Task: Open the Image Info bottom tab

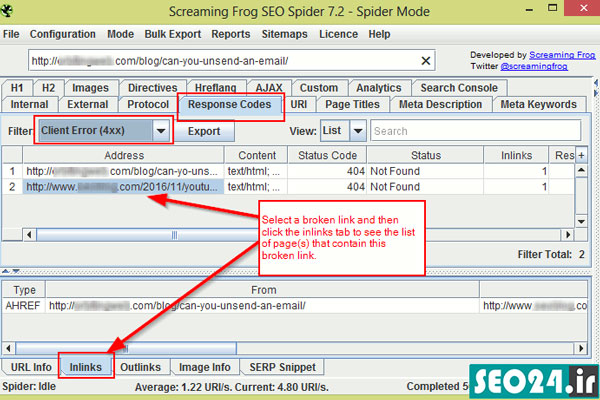Action: [x=205, y=367]
